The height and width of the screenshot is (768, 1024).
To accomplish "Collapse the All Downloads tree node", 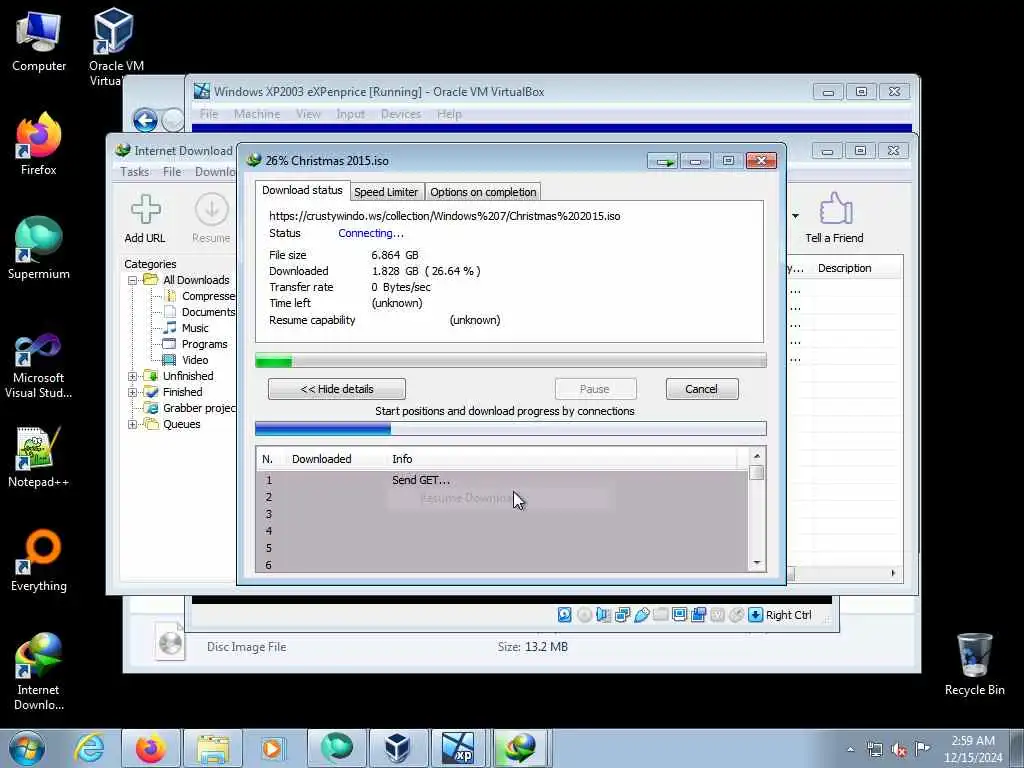I will (133, 280).
